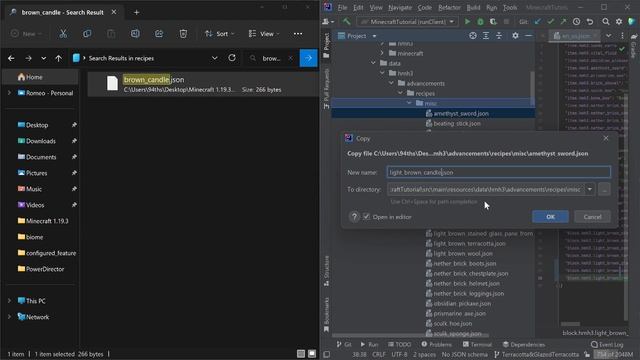Select brown_candle.json search result
The width and height of the screenshot is (640, 360).
click(x=202, y=84)
